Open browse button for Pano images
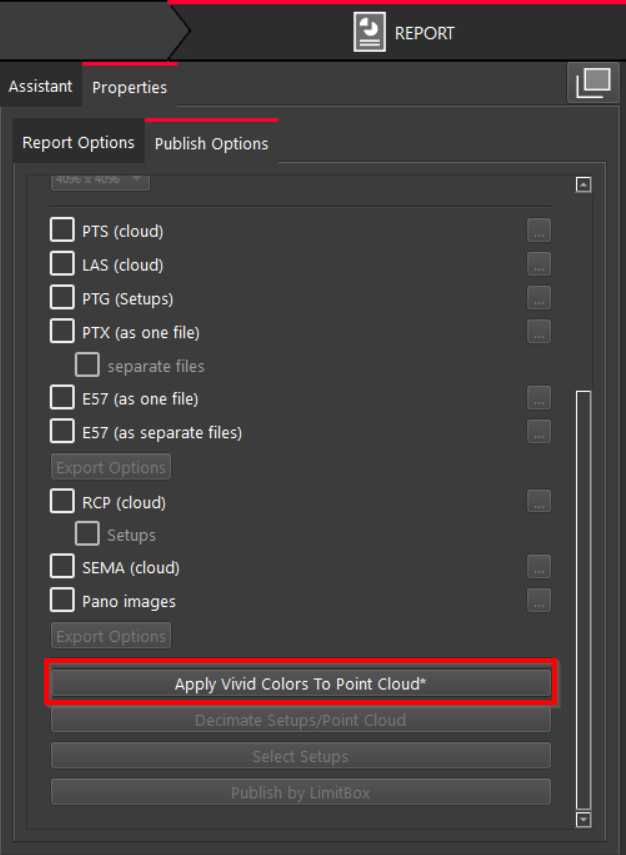This screenshot has height=855, width=626. 539,601
